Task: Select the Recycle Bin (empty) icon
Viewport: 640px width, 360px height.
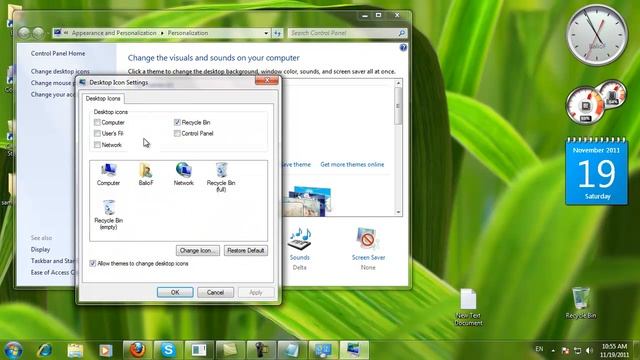Action: pos(109,215)
